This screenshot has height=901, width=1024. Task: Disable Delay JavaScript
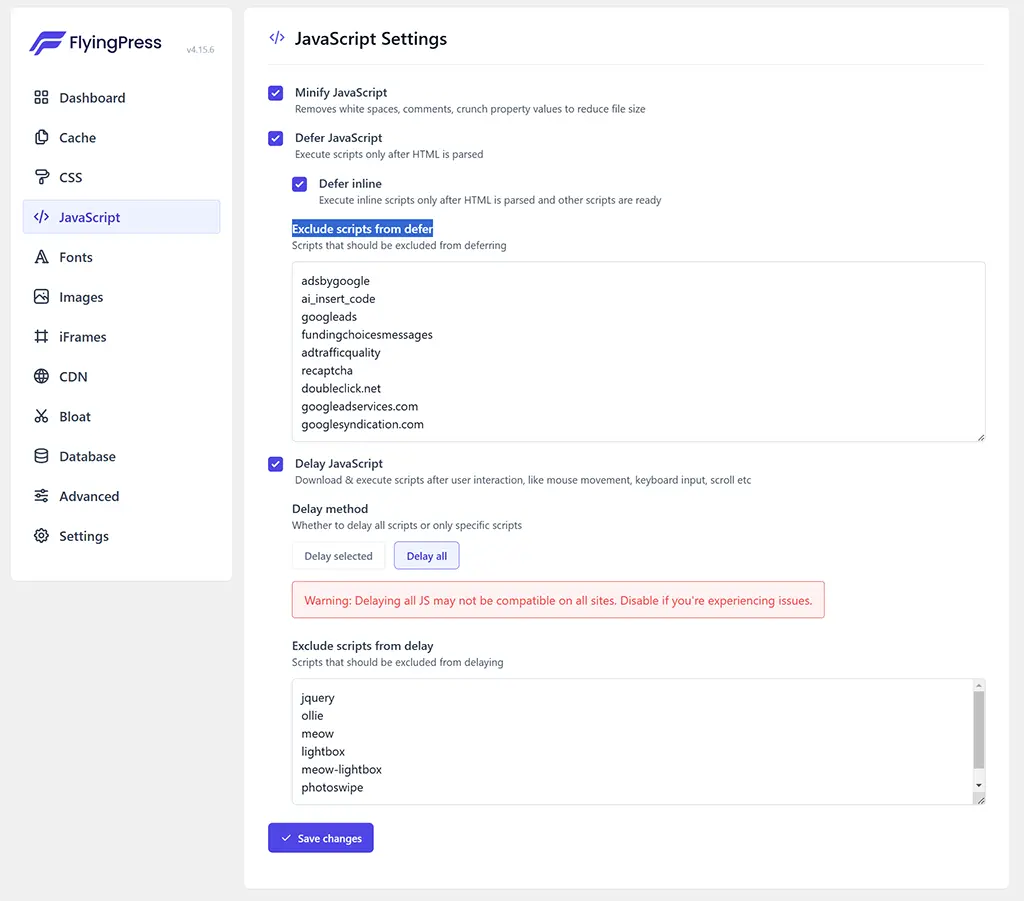pos(275,463)
